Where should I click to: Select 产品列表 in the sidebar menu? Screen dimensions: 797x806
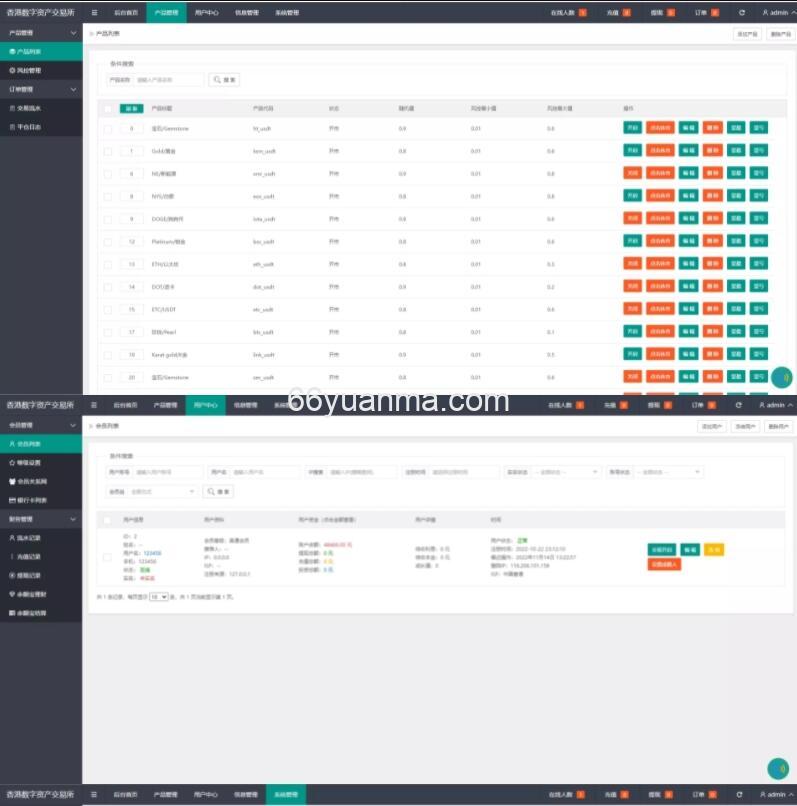[x=40, y=51]
